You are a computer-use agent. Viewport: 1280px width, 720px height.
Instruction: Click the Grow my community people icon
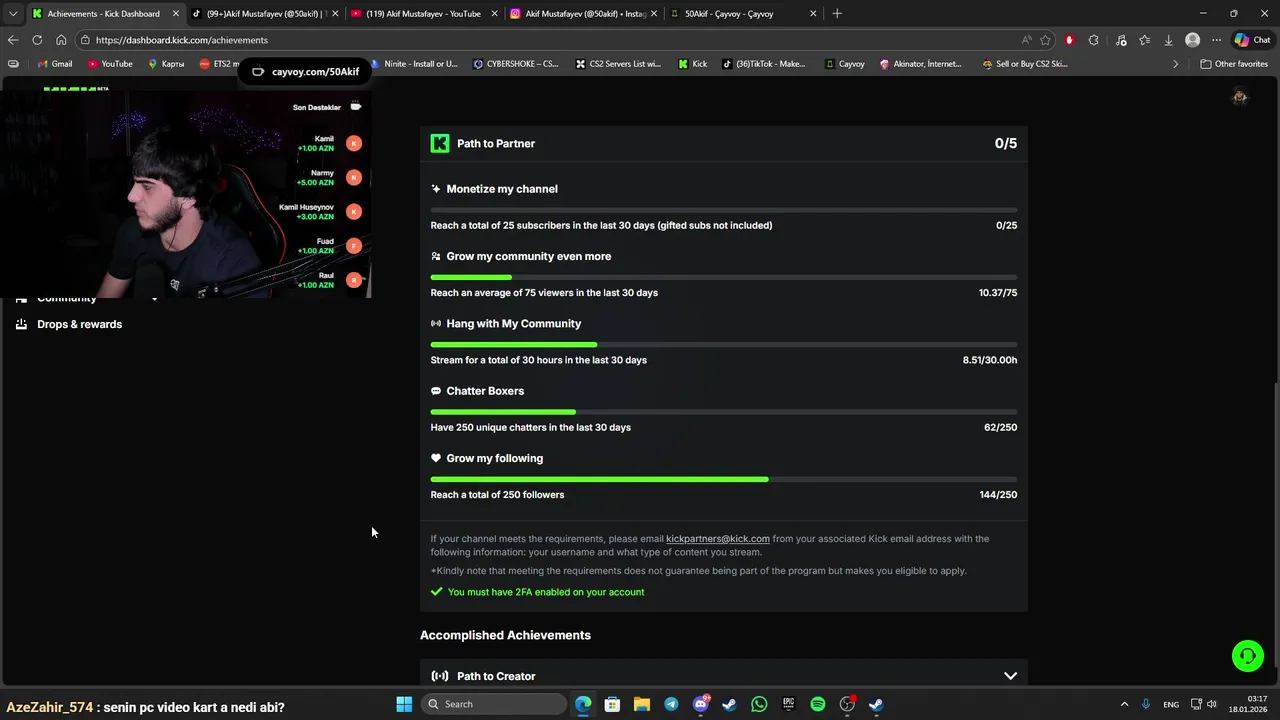(x=436, y=256)
